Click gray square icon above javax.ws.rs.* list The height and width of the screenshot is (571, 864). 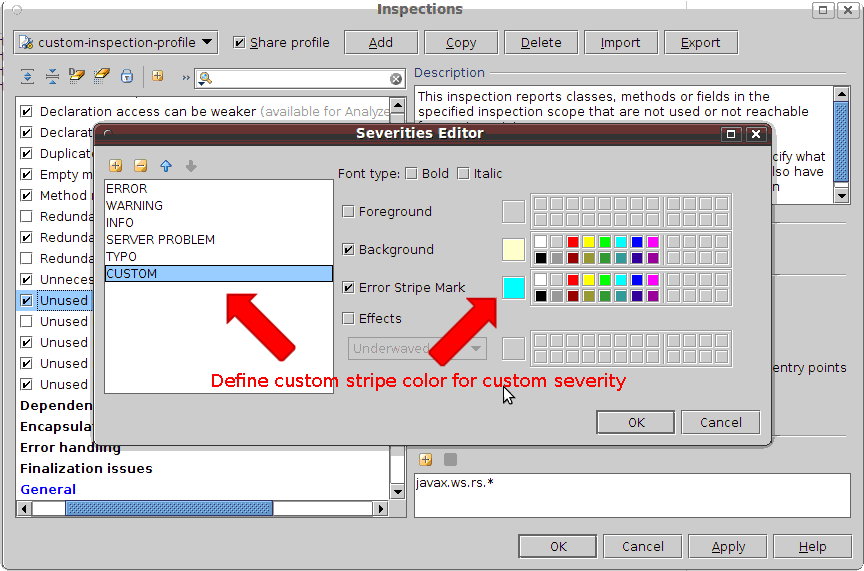coord(450,459)
